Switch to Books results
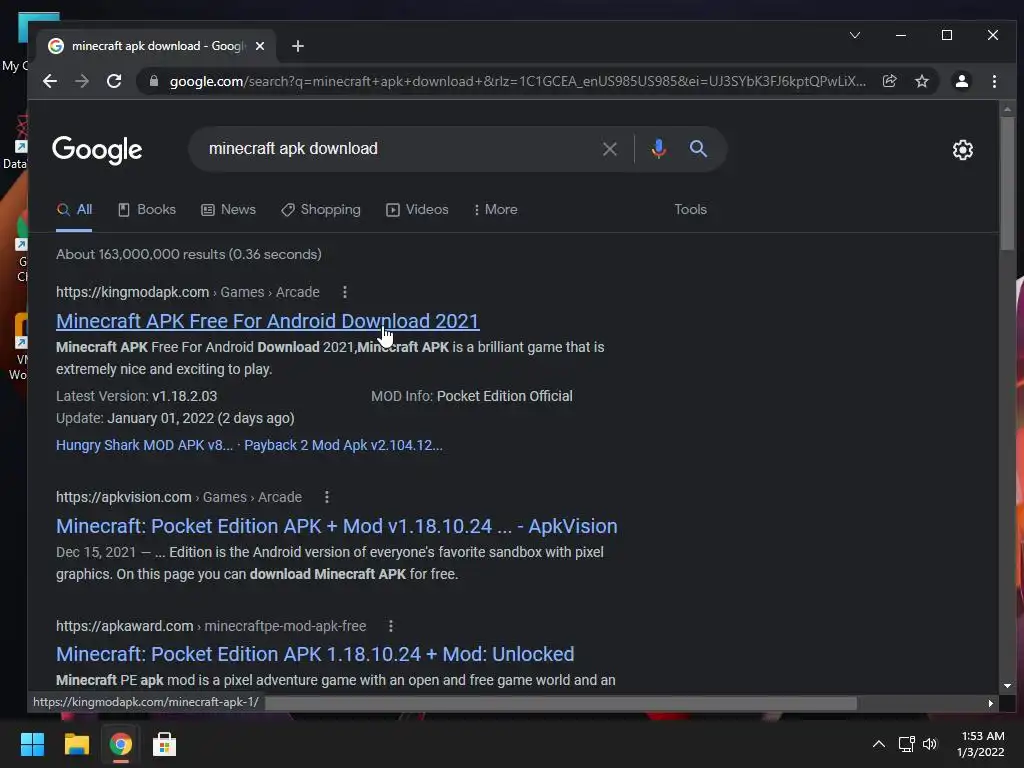This screenshot has height=768, width=1024. click(147, 210)
